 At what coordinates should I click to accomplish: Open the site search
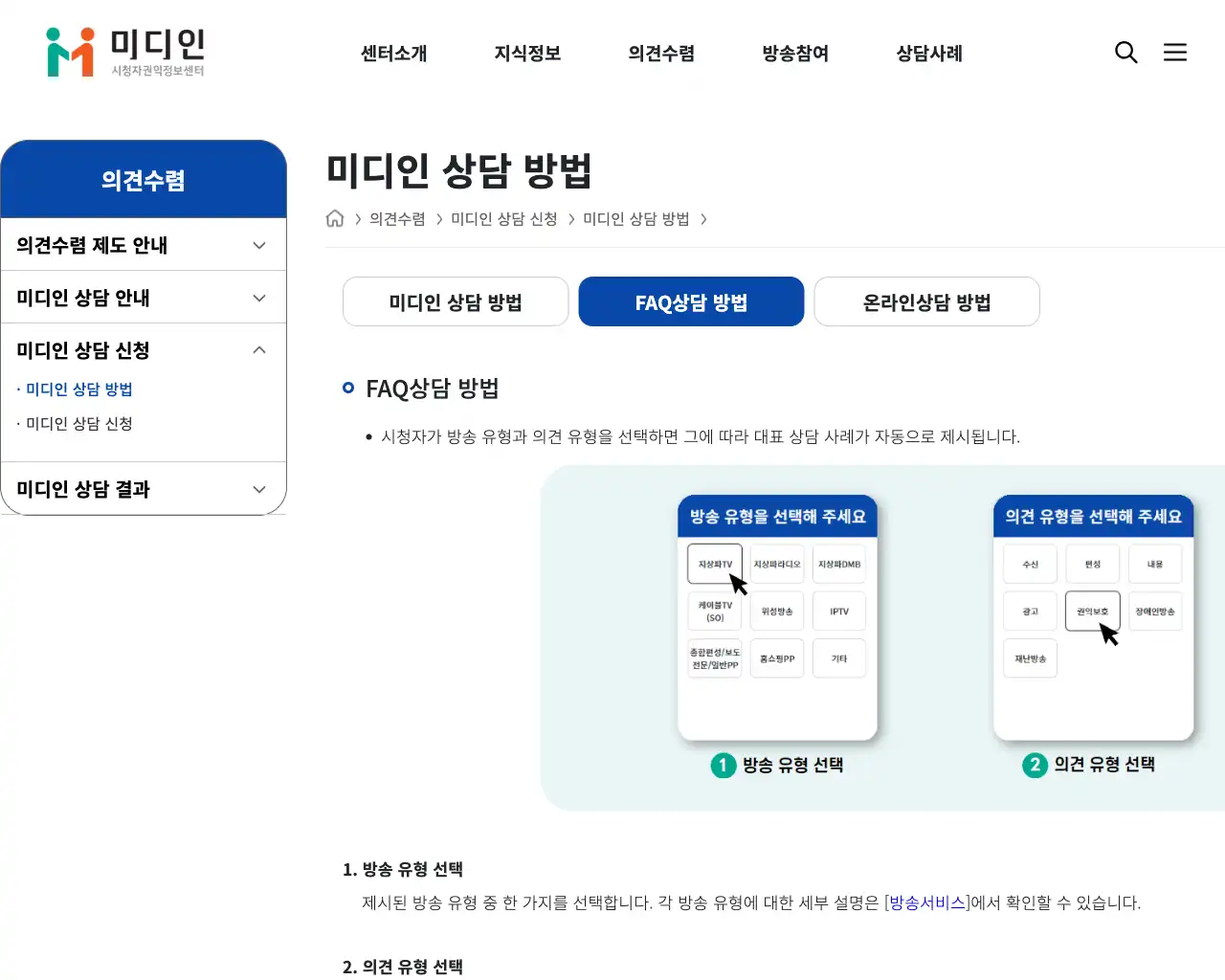click(1126, 53)
